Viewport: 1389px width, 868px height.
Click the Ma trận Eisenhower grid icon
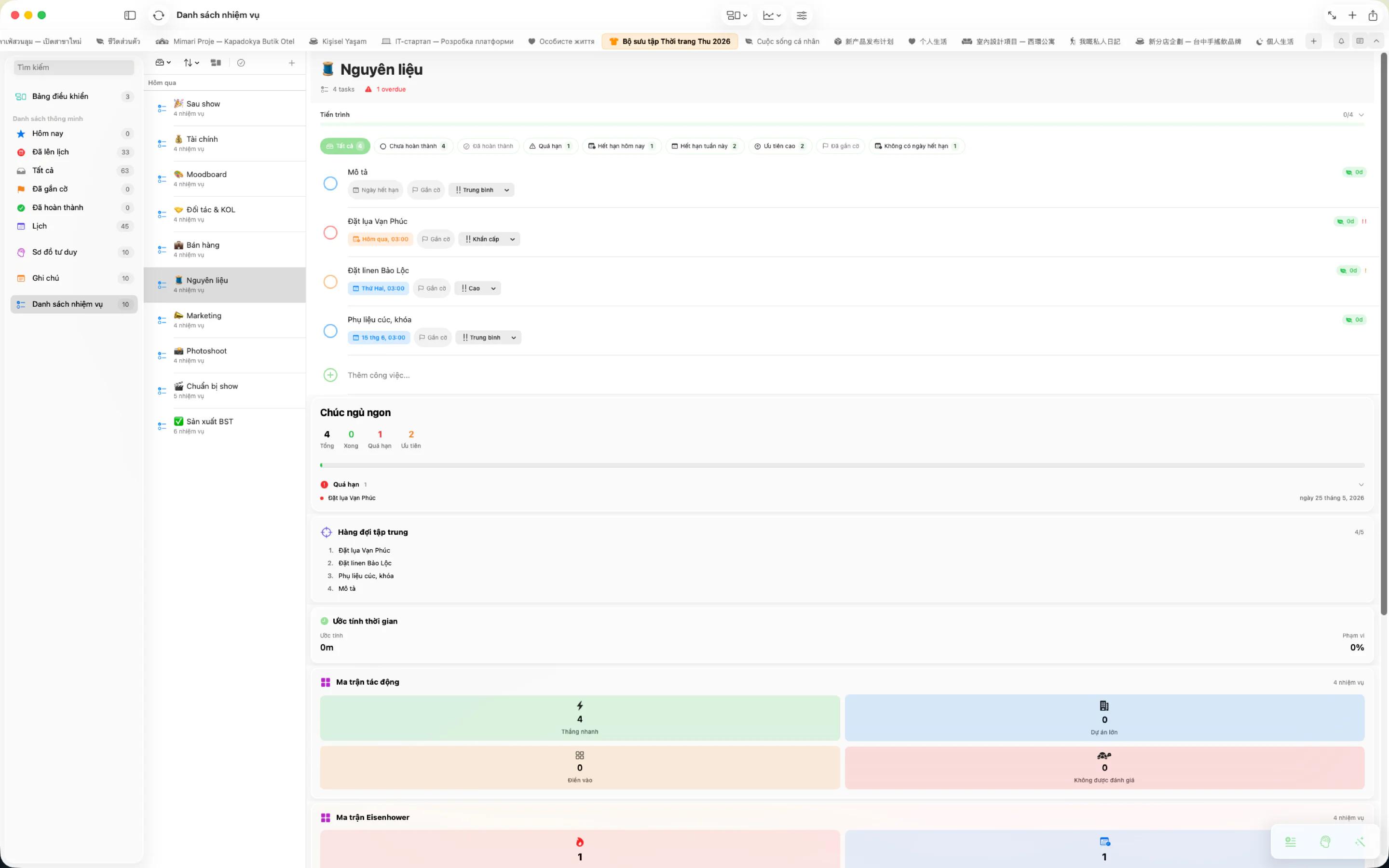pos(326,817)
